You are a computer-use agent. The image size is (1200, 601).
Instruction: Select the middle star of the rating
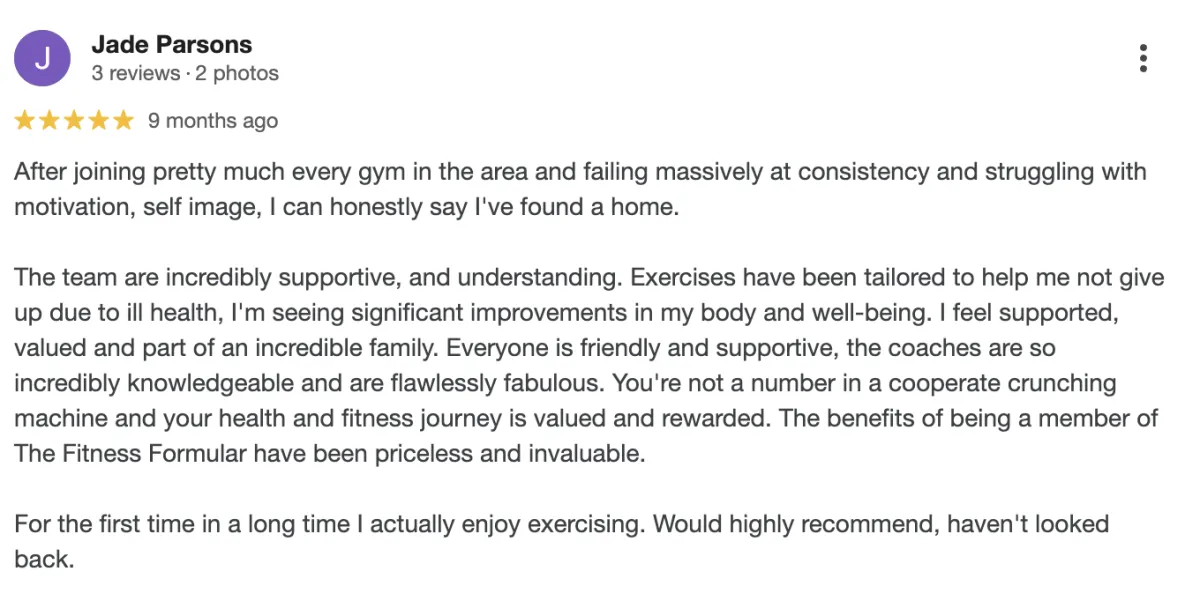[74, 121]
